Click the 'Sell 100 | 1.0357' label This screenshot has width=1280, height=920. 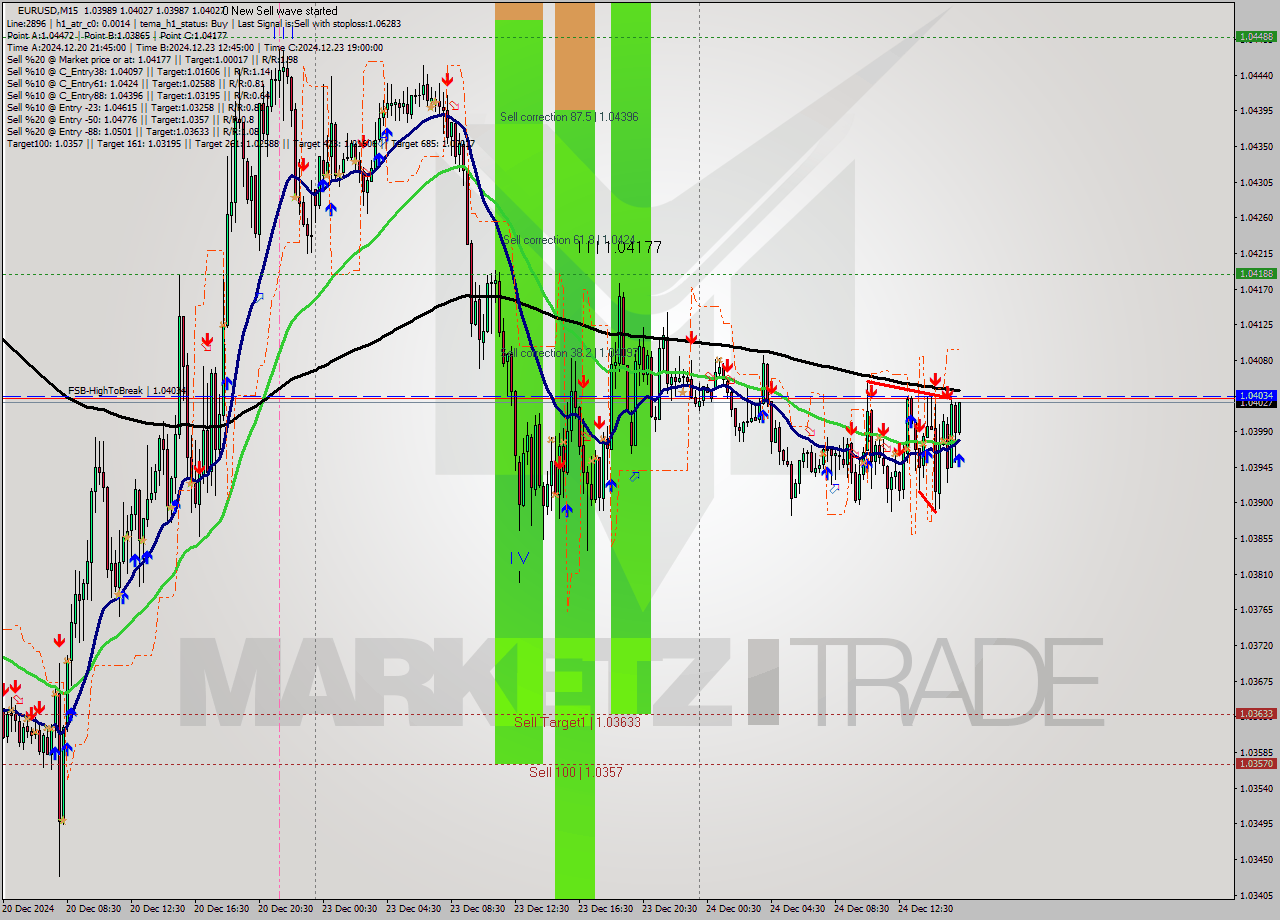coord(576,772)
